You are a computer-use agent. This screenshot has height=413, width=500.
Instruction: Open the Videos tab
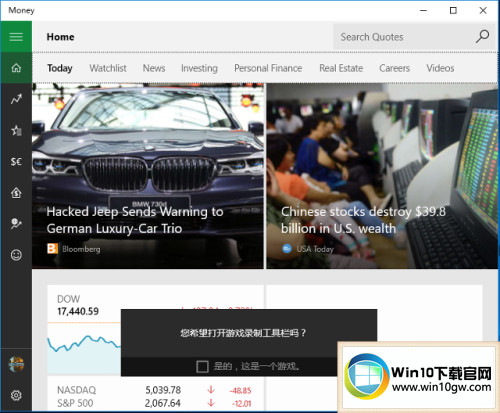pyautogui.click(x=440, y=68)
